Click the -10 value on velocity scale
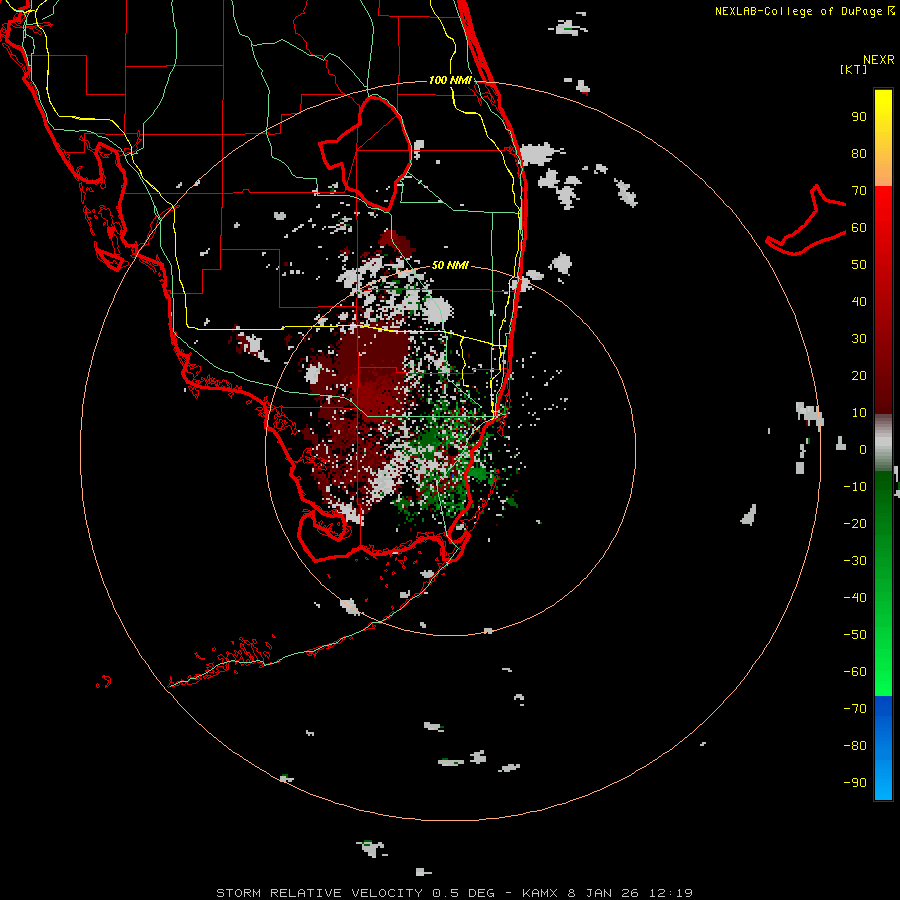Image resolution: width=900 pixels, height=900 pixels. [855, 487]
